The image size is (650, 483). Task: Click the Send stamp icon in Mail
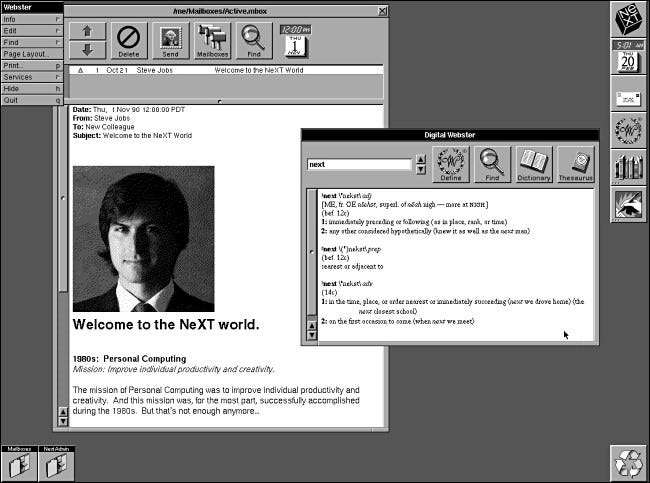pos(170,41)
